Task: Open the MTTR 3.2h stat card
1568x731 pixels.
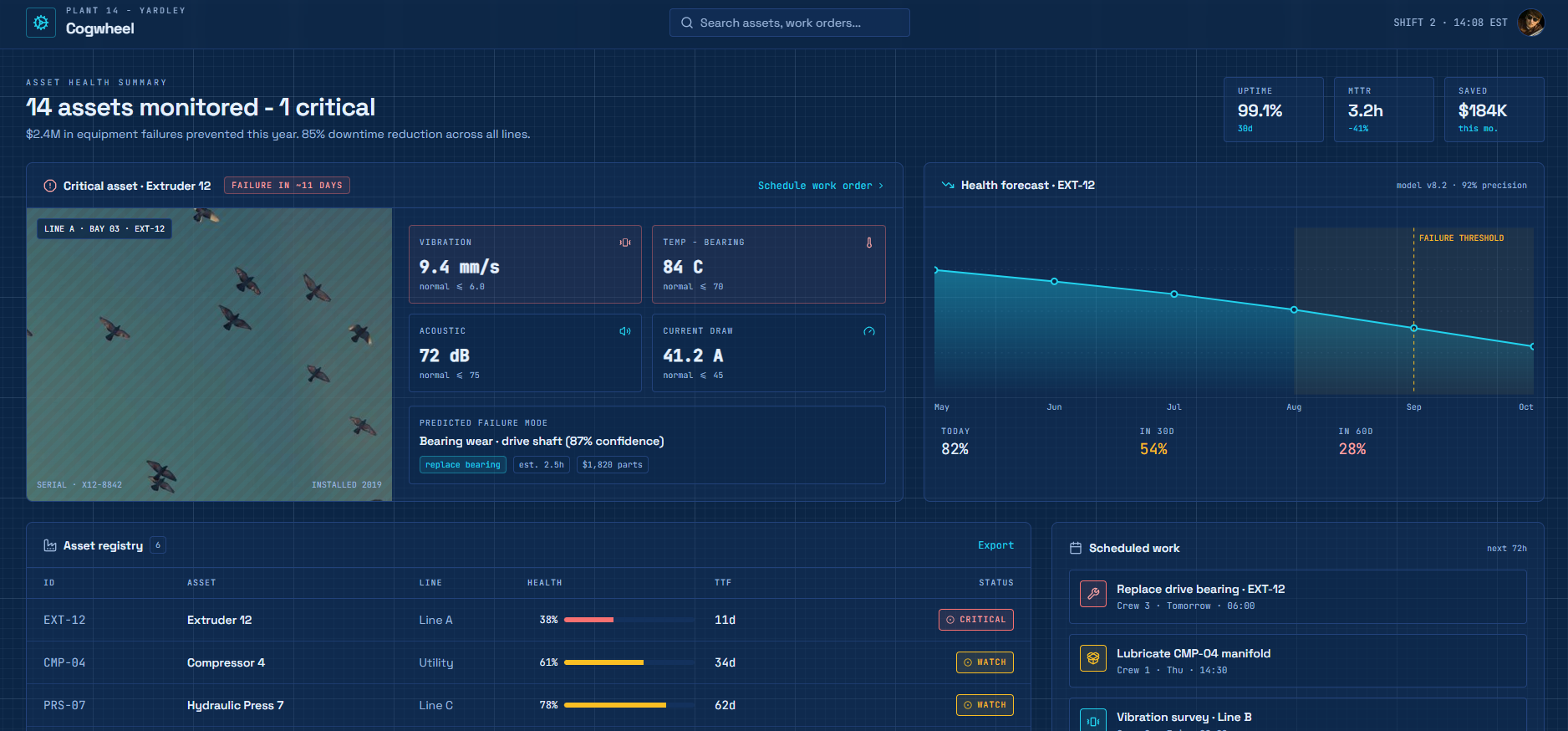Action: (1384, 110)
